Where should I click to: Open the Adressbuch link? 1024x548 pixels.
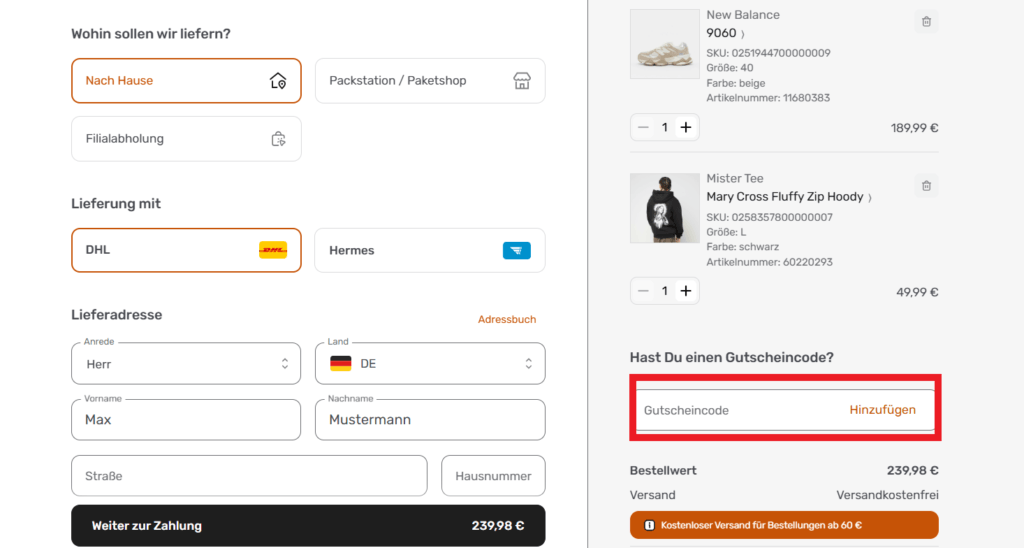tap(507, 319)
